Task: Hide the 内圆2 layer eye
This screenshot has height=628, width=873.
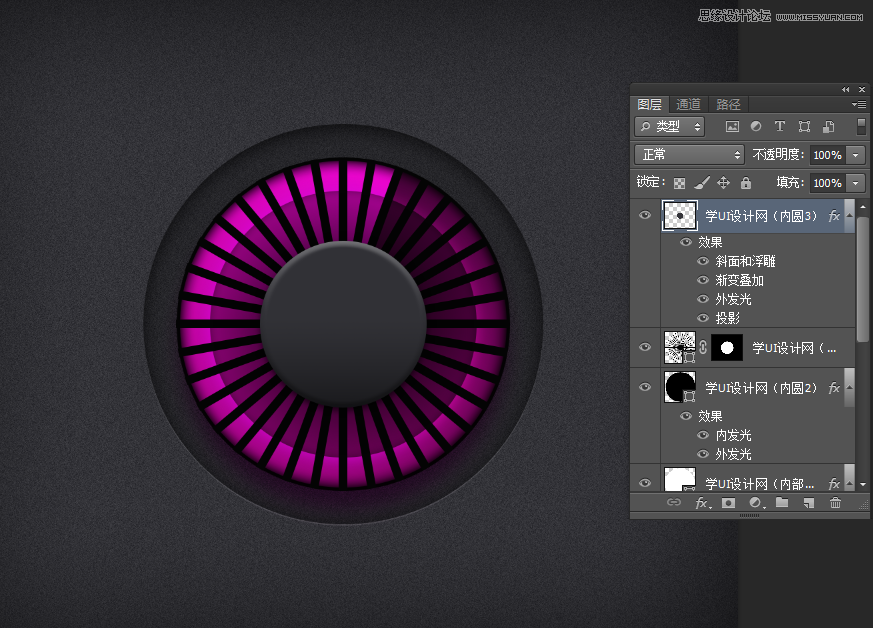Action: (x=645, y=387)
